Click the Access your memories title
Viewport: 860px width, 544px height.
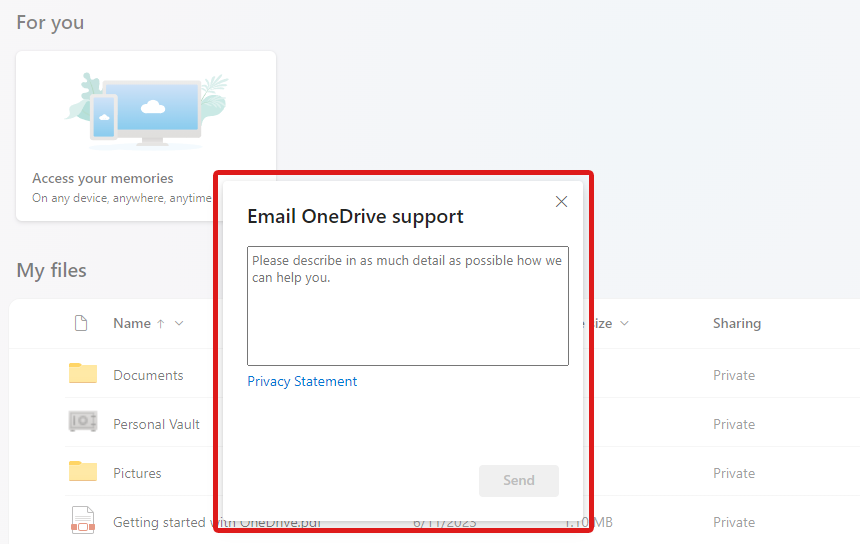[x=103, y=178]
